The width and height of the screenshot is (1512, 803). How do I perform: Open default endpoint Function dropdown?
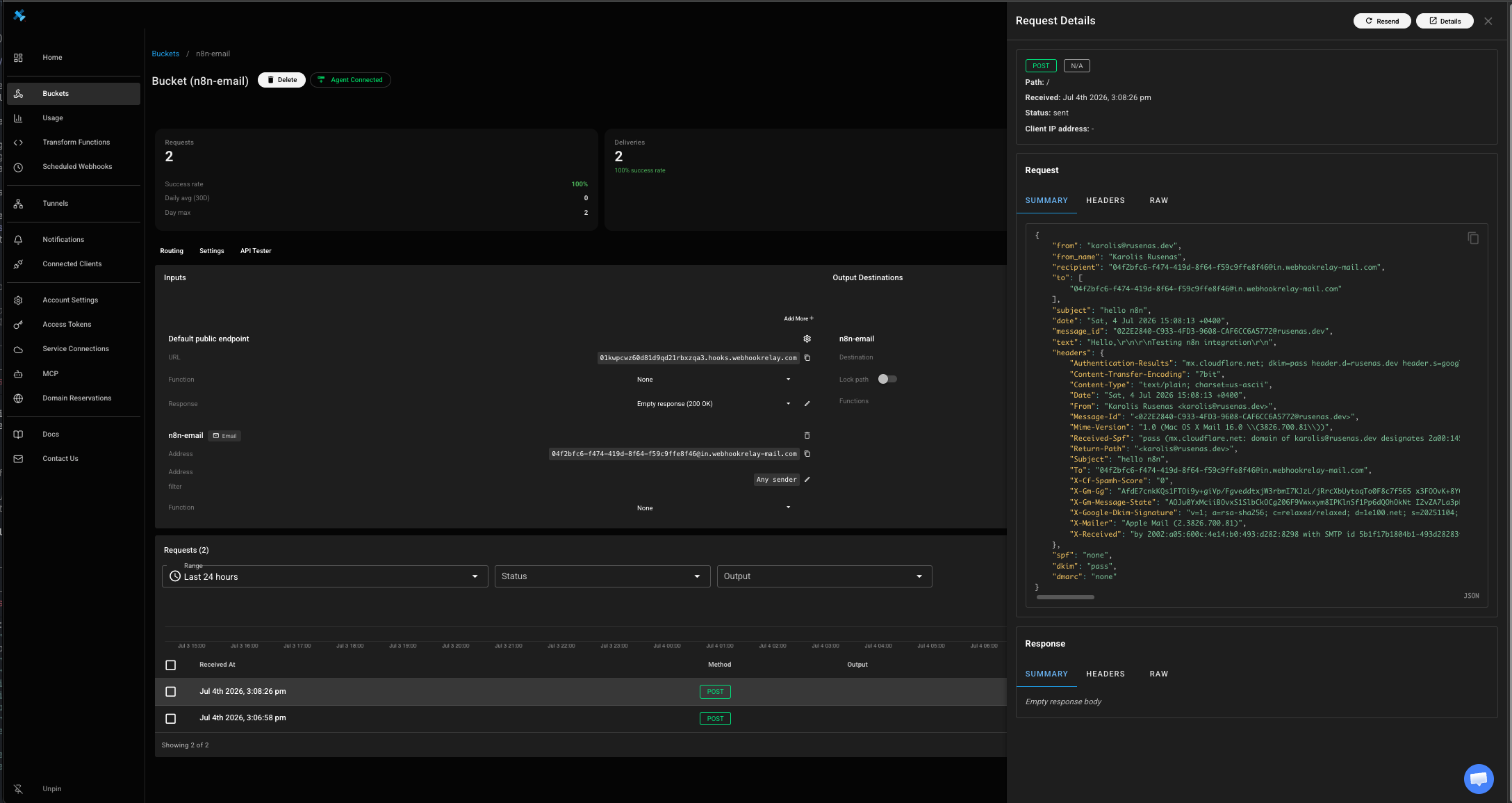(714, 380)
